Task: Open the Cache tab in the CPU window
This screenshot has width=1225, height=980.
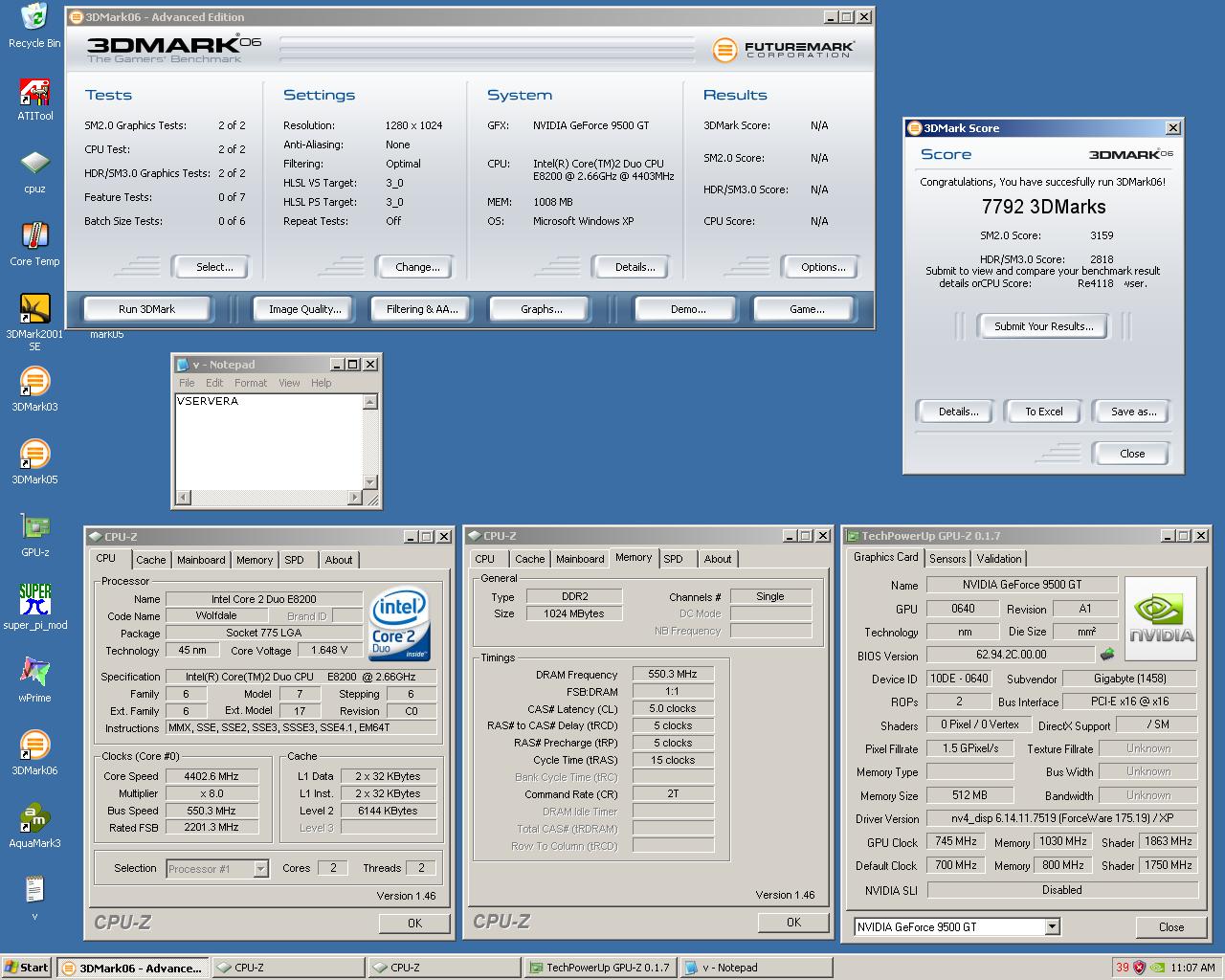Action: pyautogui.click(x=150, y=560)
